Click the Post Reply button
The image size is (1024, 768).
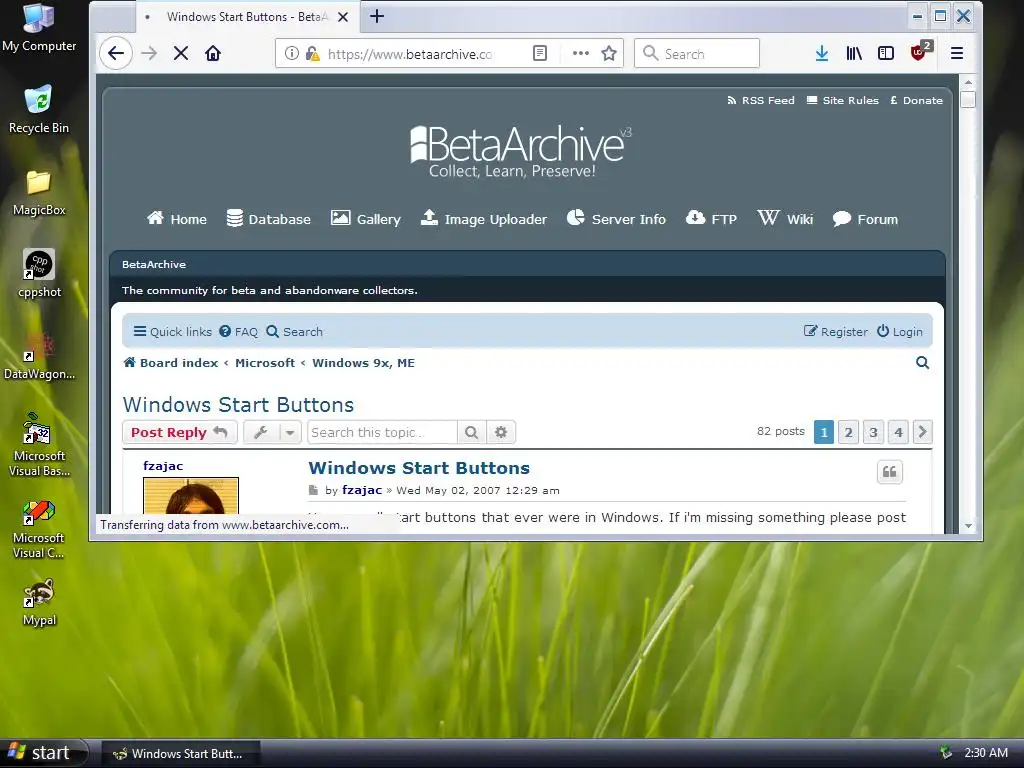pyautogui.click(x=180, y=432)
